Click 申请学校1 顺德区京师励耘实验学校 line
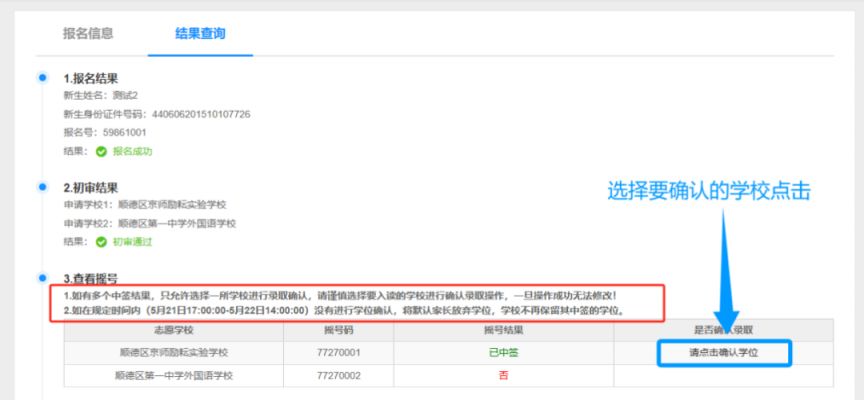 click(x=145, y=205)
